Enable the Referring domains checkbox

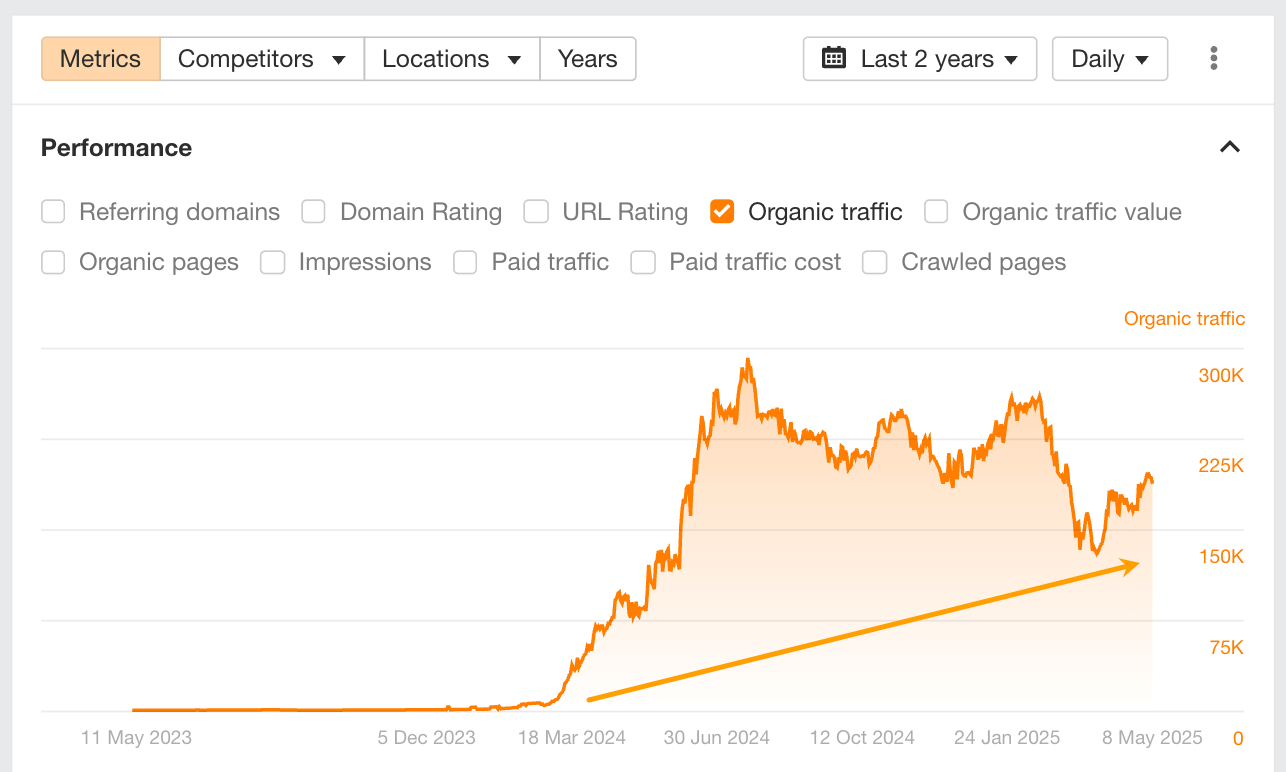[53, 212]
